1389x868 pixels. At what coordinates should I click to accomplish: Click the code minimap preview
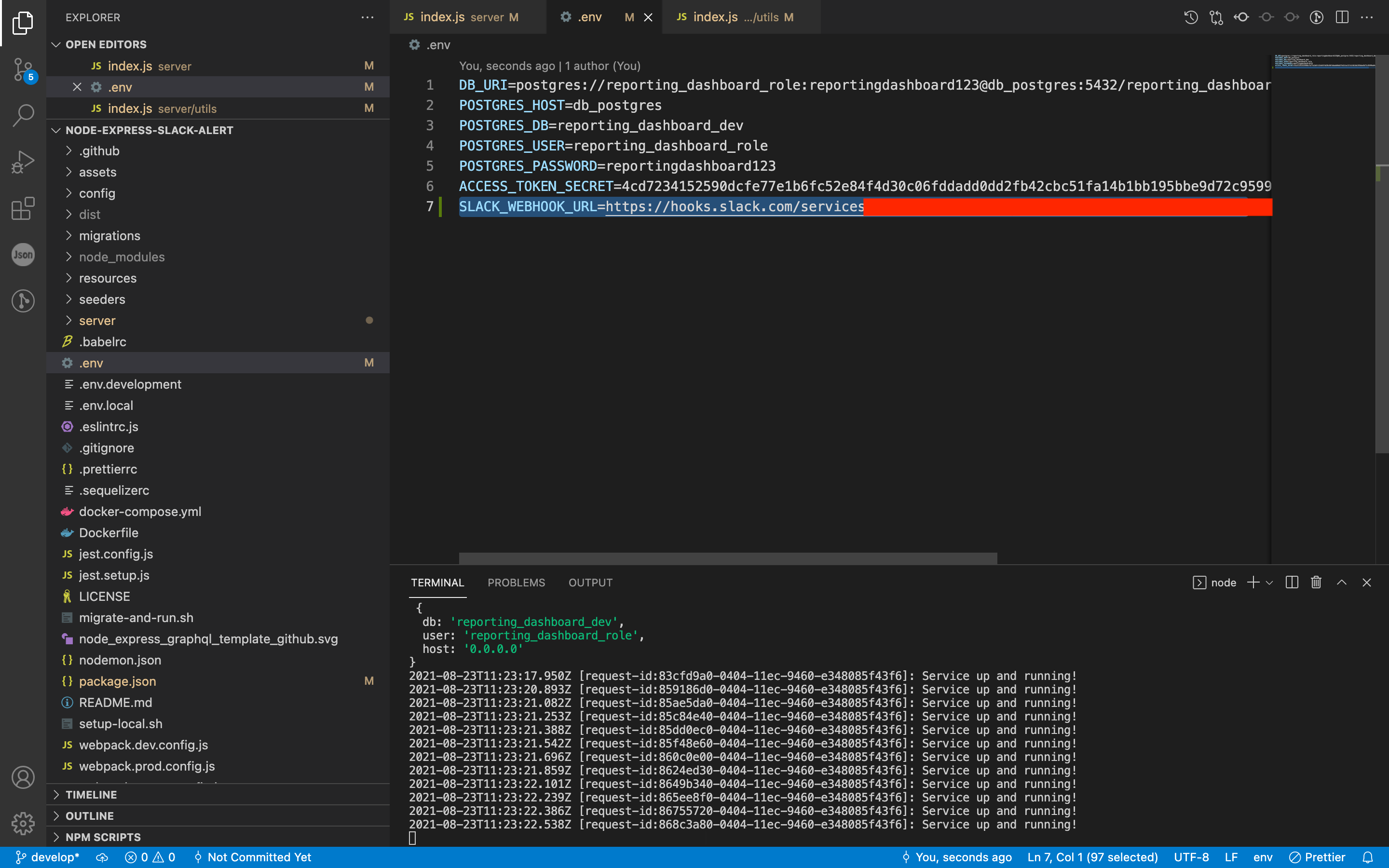pyautogui.click(x=1323, y=61)
